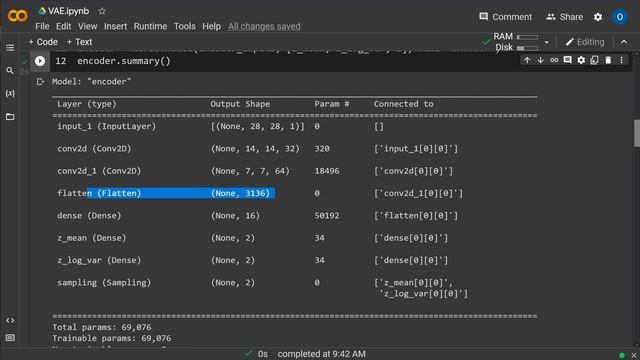Click the RAM usage bar
Image resolution: width=640 pixels, height=360 pixels.
(527, 37)
